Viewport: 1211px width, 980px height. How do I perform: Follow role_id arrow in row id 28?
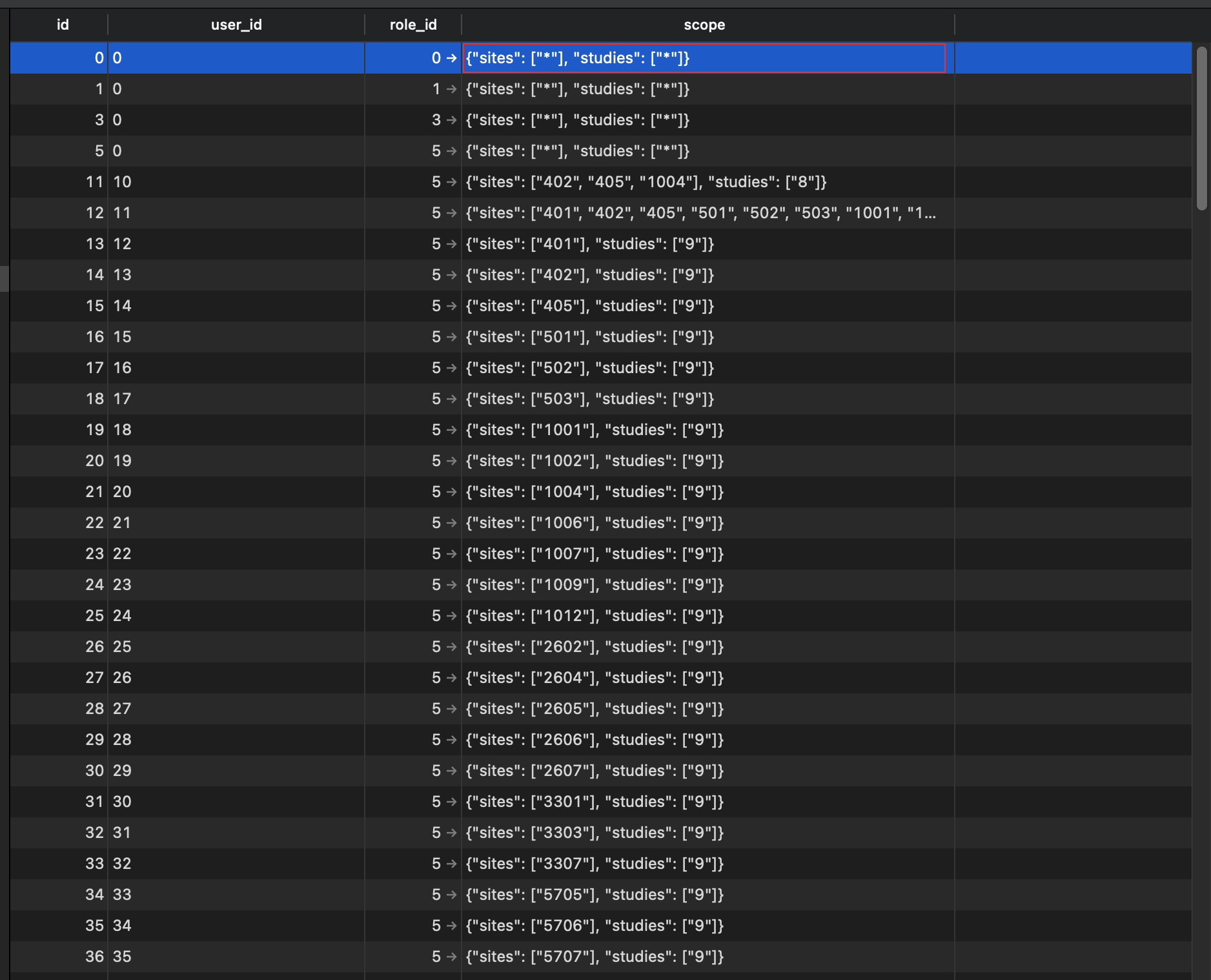pyautogui.click(x=451, y=709)
